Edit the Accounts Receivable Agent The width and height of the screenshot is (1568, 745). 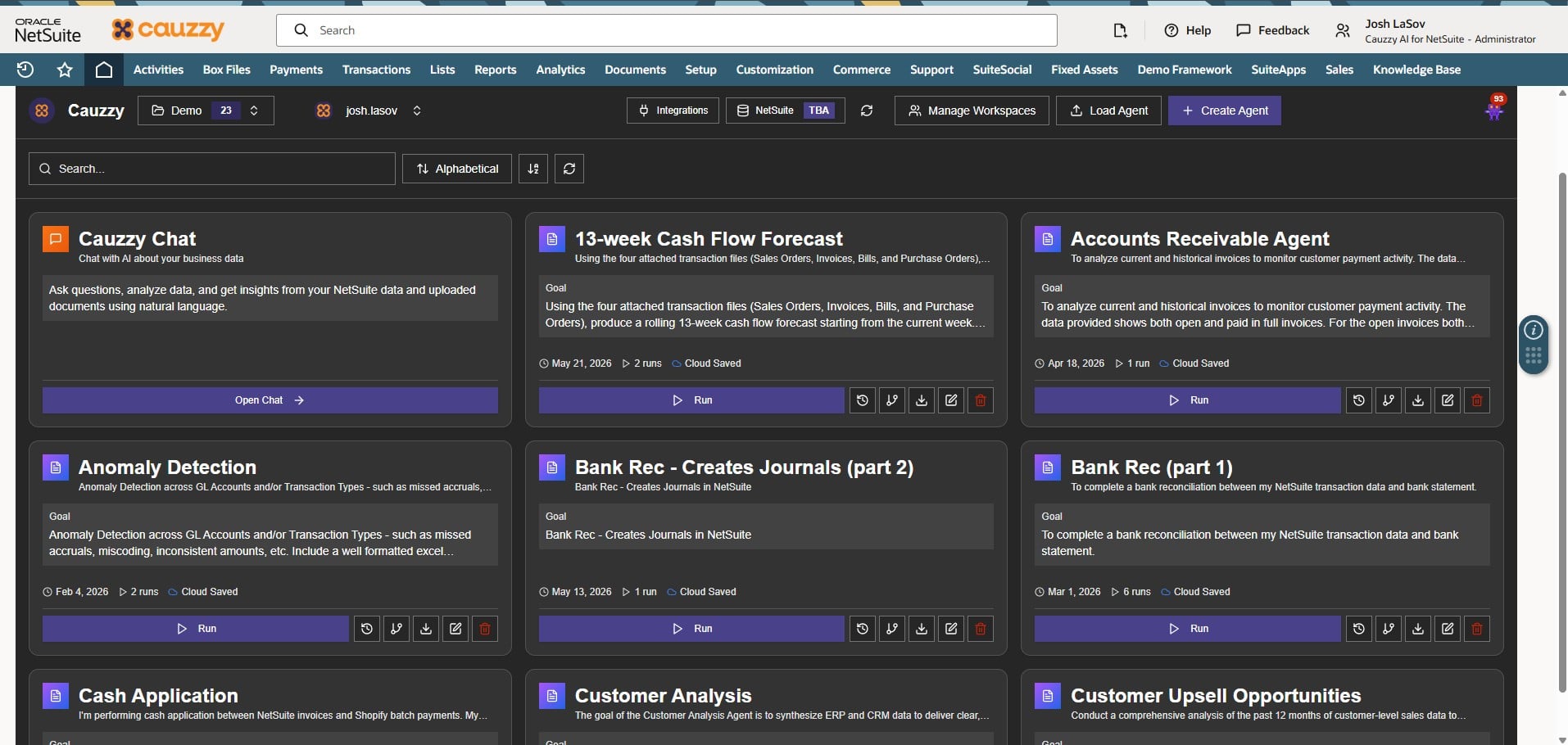pyautogui.click(x=1448, y=400)
